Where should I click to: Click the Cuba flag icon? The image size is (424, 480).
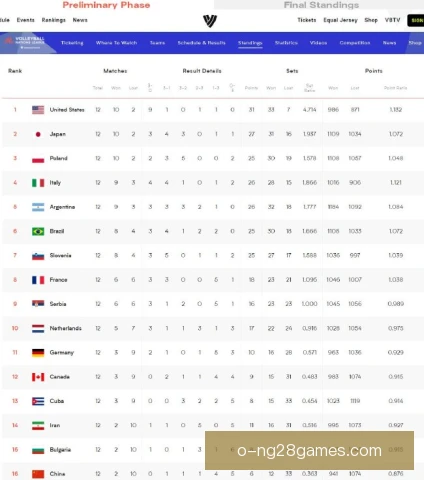point(38,401)
